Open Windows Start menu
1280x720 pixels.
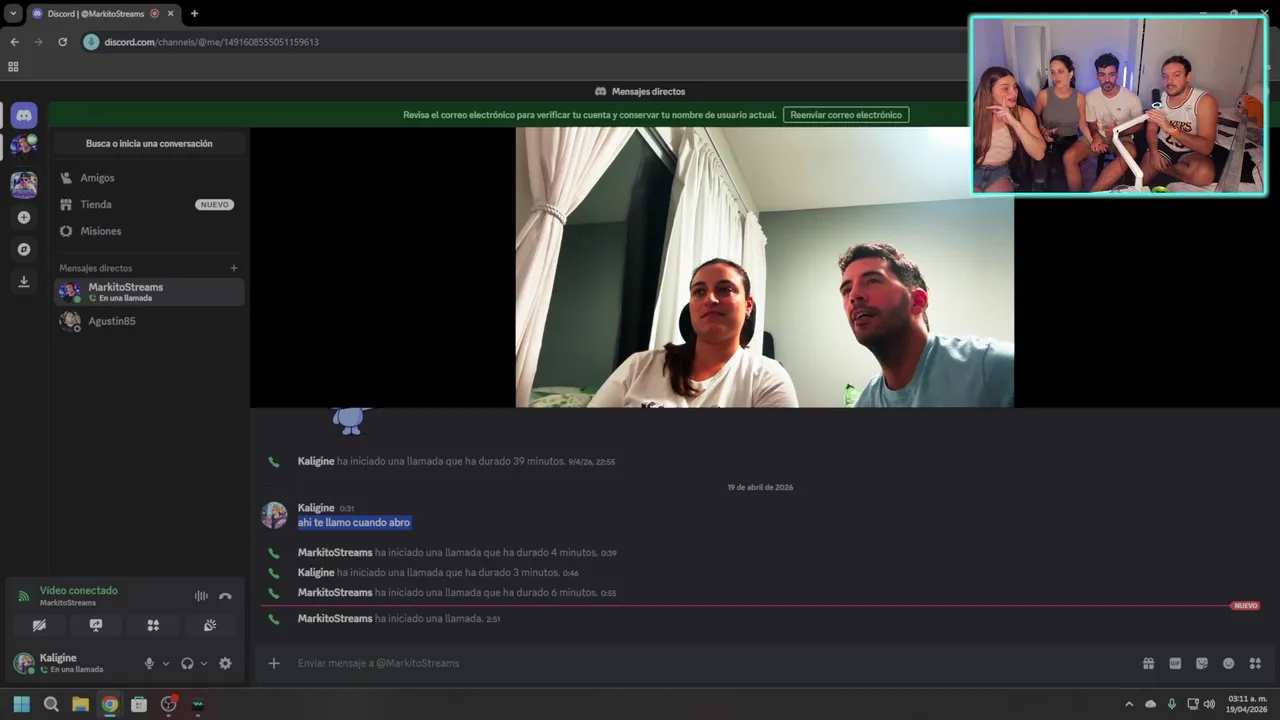pos(21,704)
